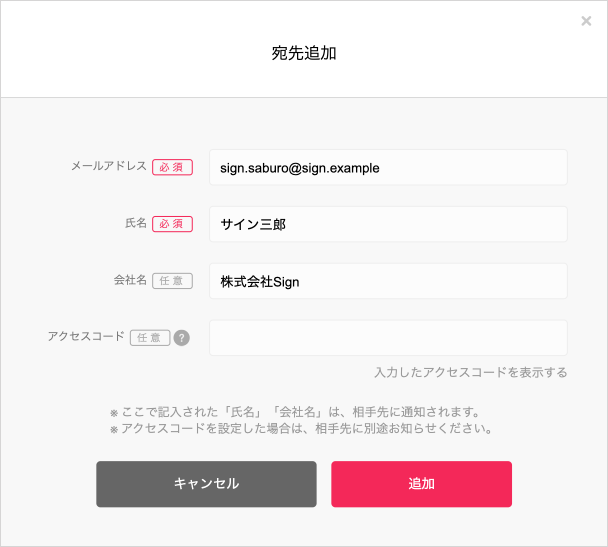
Task: Close the 宛先追加 dialog with the X
Action: point(586,21)
